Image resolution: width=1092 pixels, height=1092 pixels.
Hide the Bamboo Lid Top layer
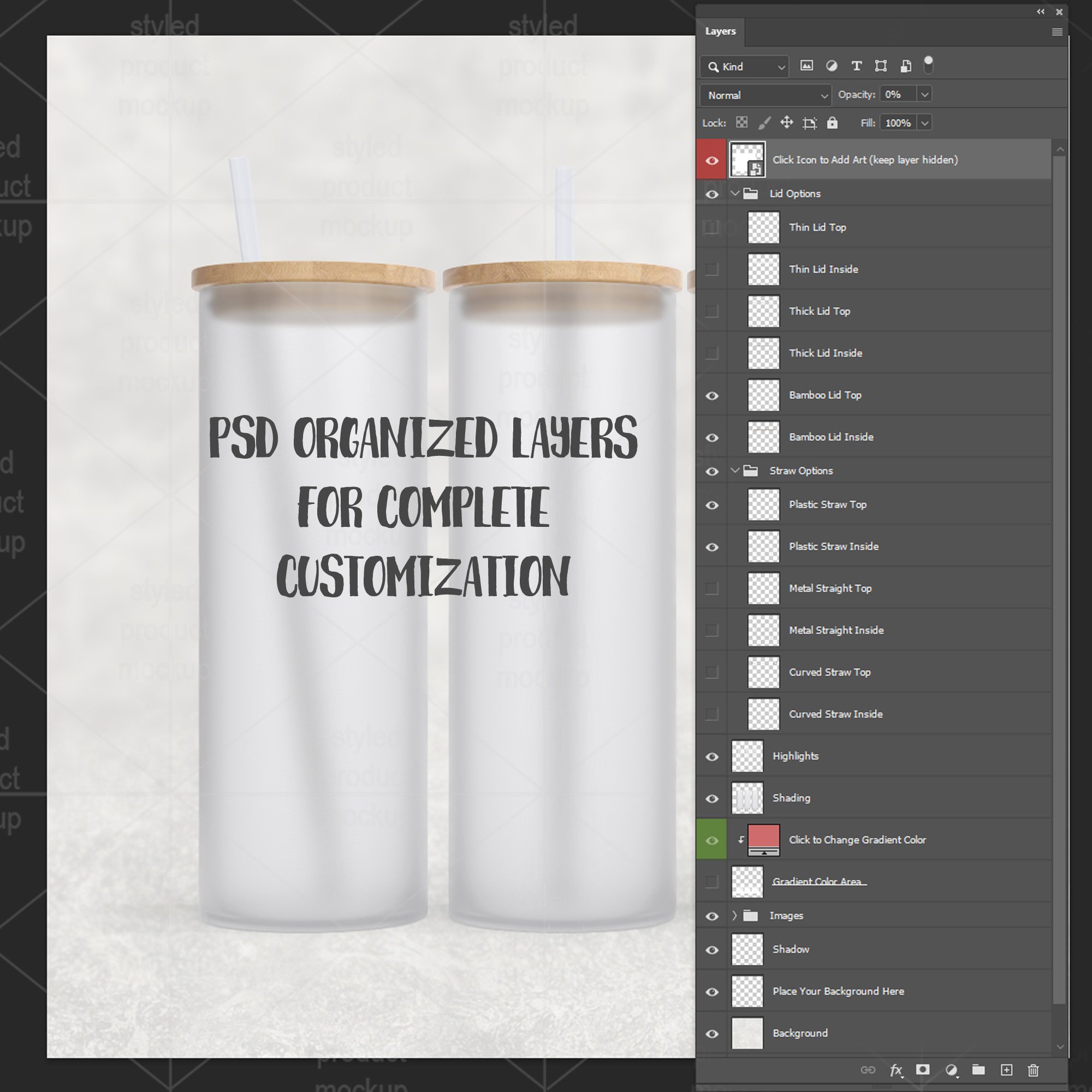coord(712,396)
